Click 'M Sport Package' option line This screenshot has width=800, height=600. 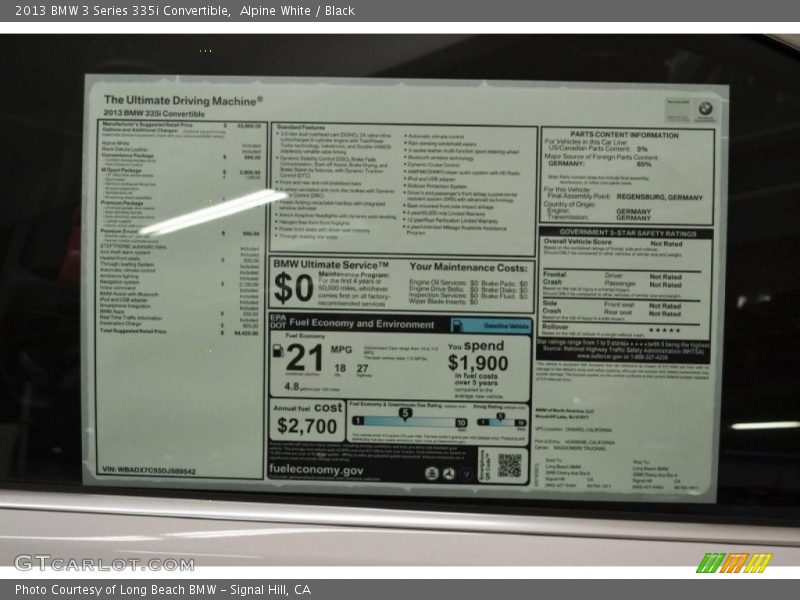click(x=121, y=170)
